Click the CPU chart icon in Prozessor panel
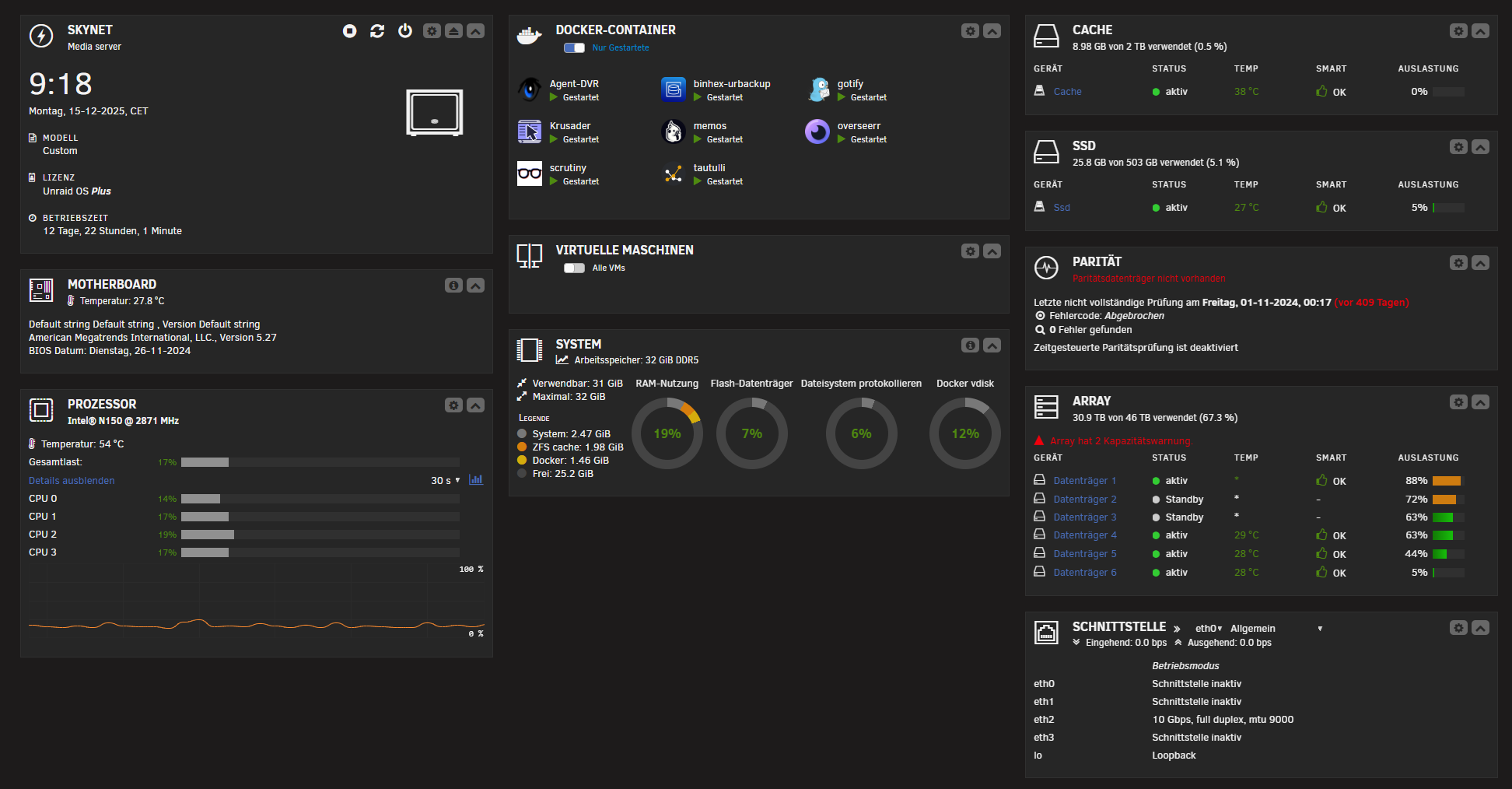 click(x=476, y=480)
